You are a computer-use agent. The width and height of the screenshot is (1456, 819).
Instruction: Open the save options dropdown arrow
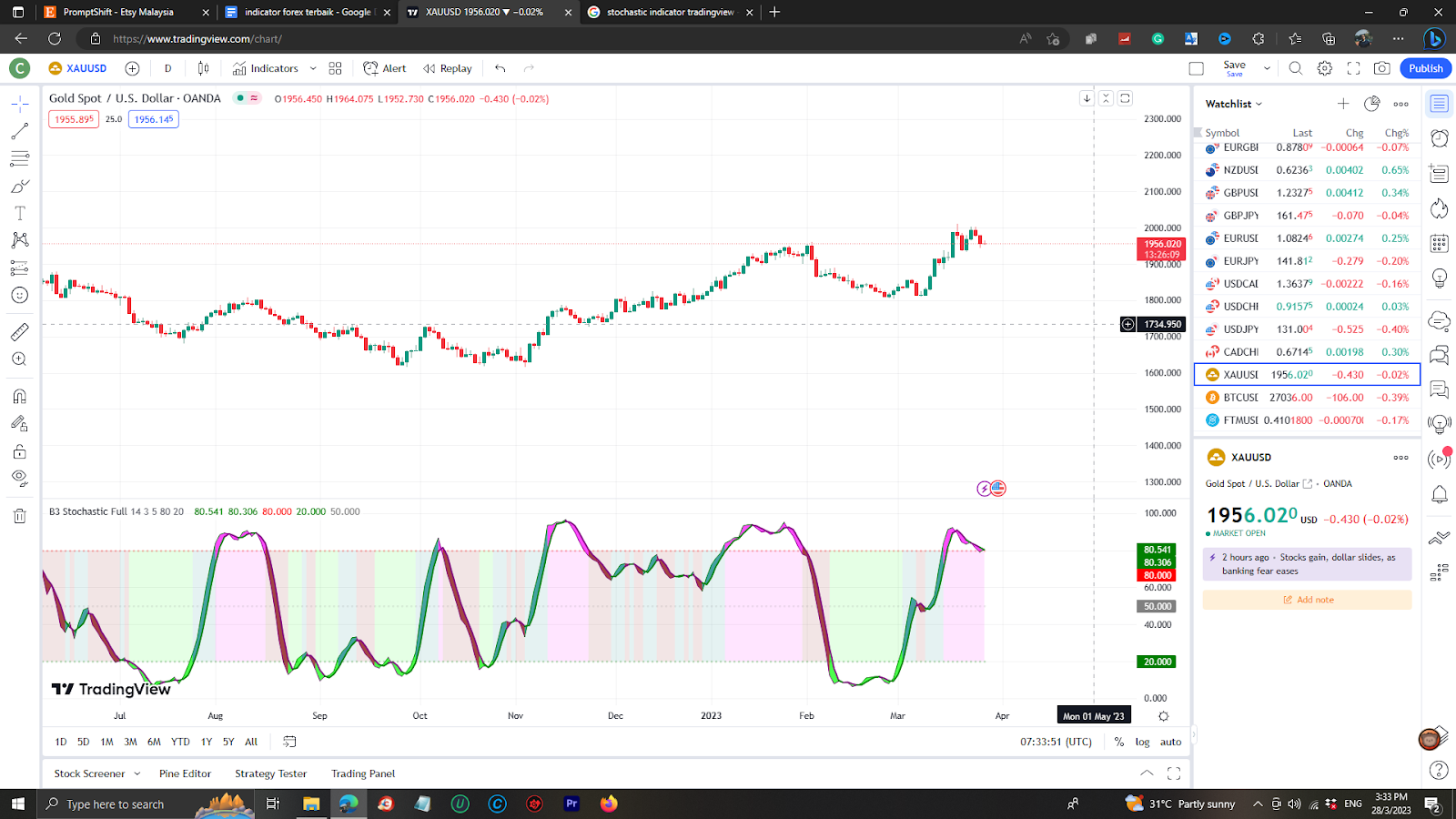pyautogui.click(x=1266, y=68)
